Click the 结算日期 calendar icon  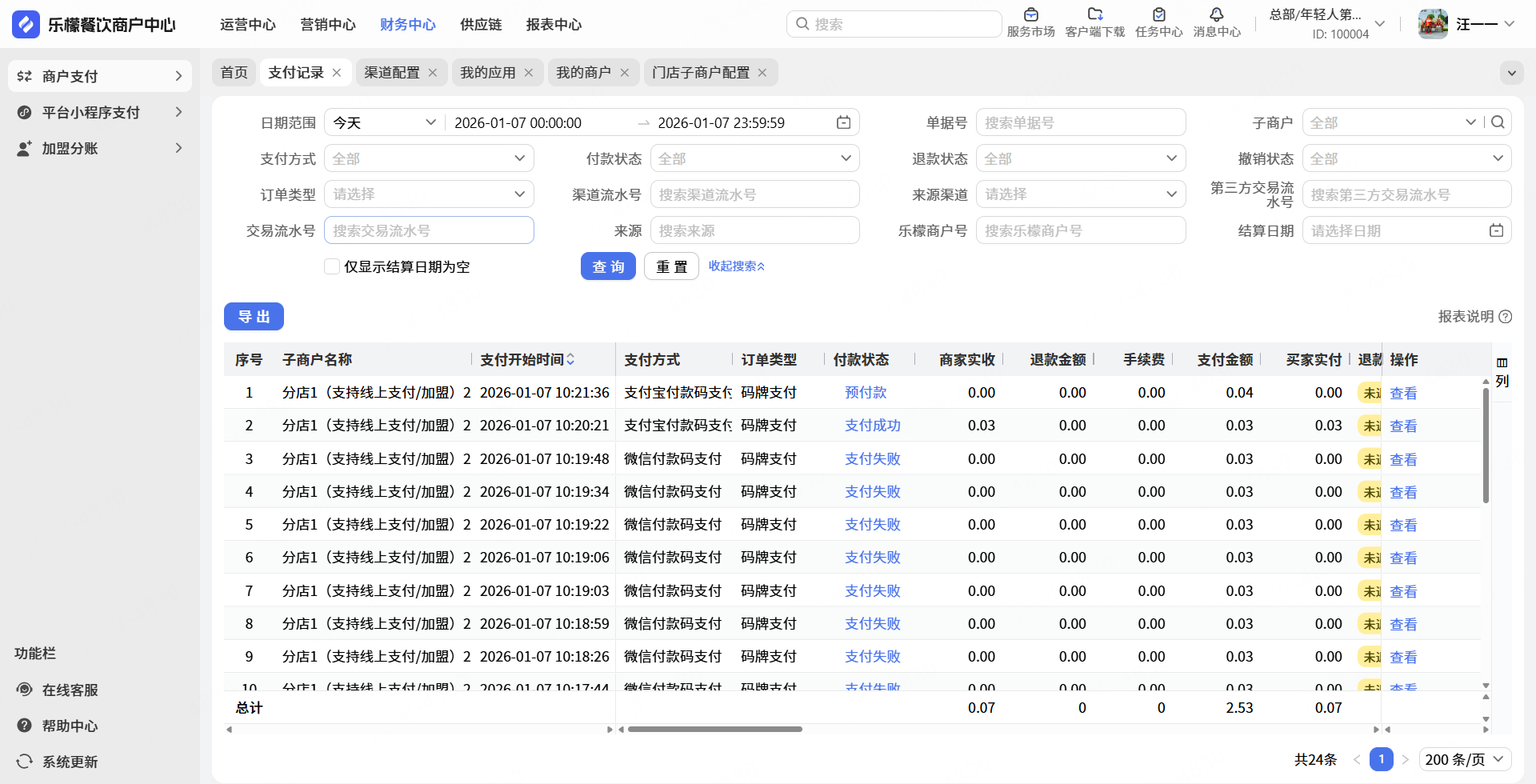point(1495,231)
